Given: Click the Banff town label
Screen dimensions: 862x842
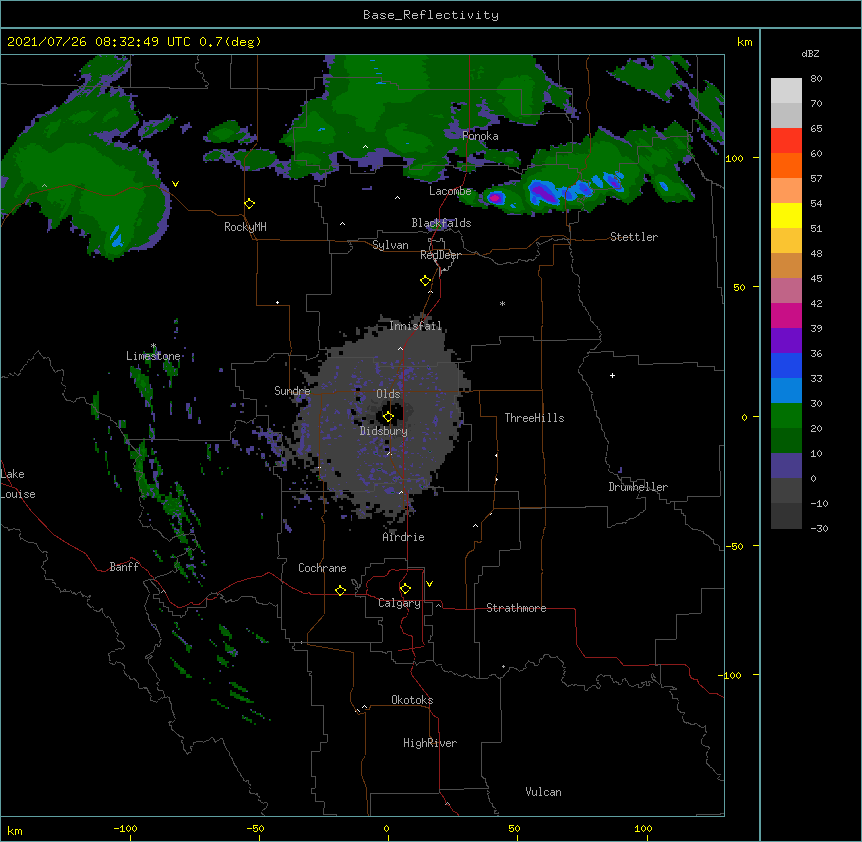Looking at the screenshot, I should [124, 567].
